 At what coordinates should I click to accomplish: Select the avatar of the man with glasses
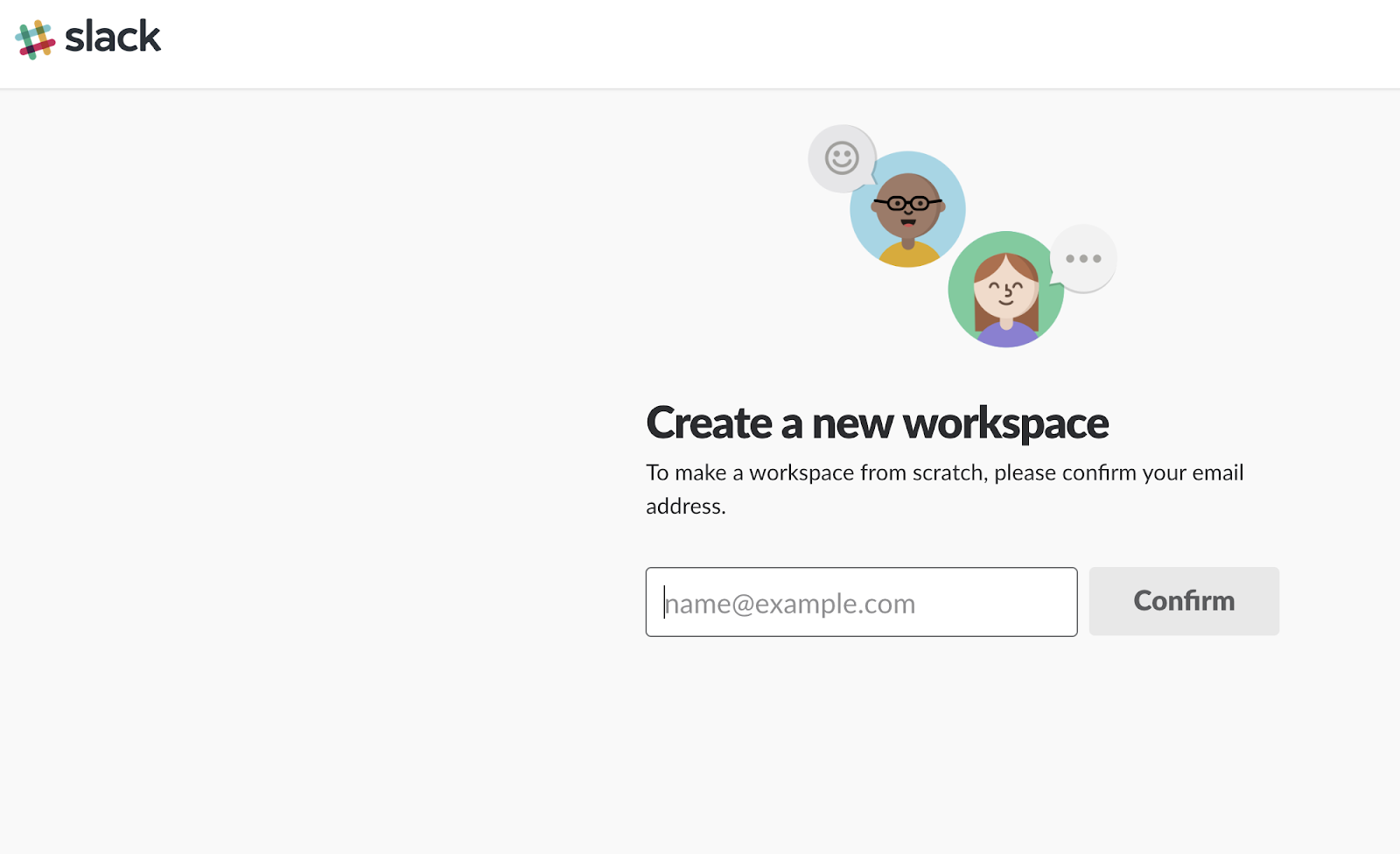click(907, 208)
